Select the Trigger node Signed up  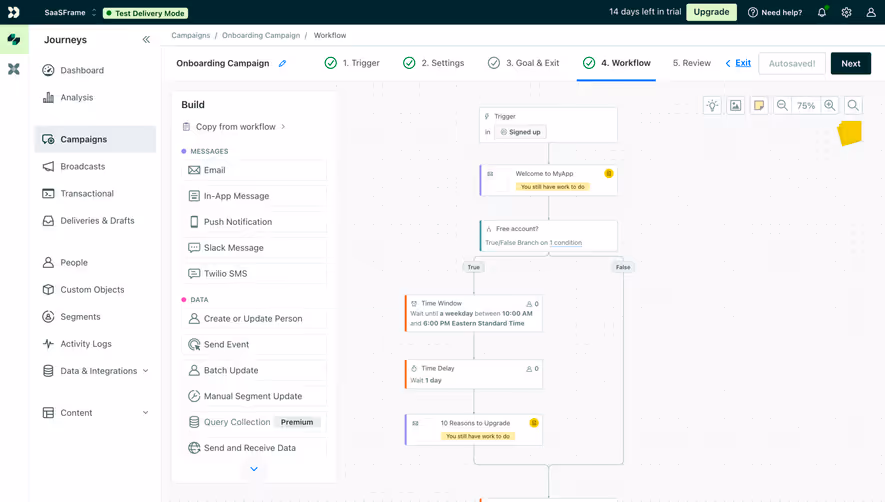pos(548,125)
